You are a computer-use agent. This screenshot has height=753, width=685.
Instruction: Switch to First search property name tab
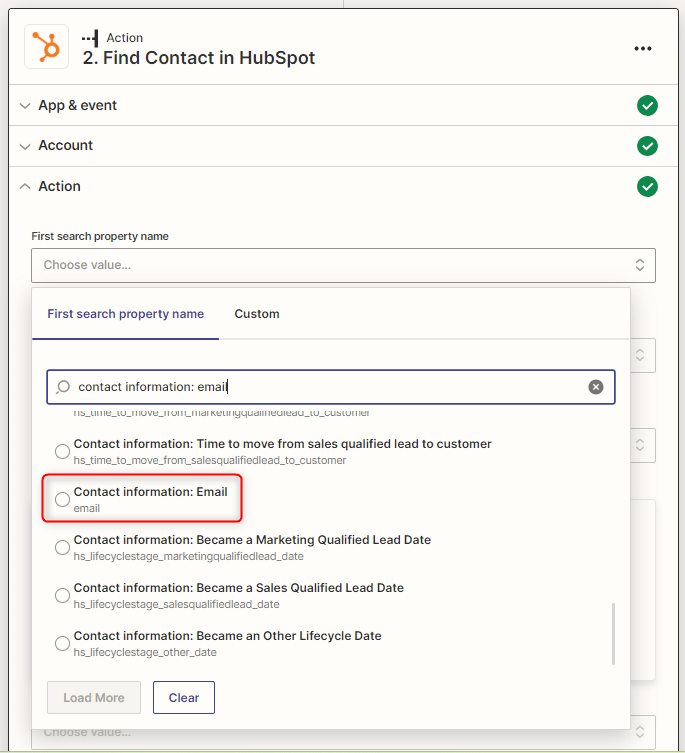(x=125, y=314)
